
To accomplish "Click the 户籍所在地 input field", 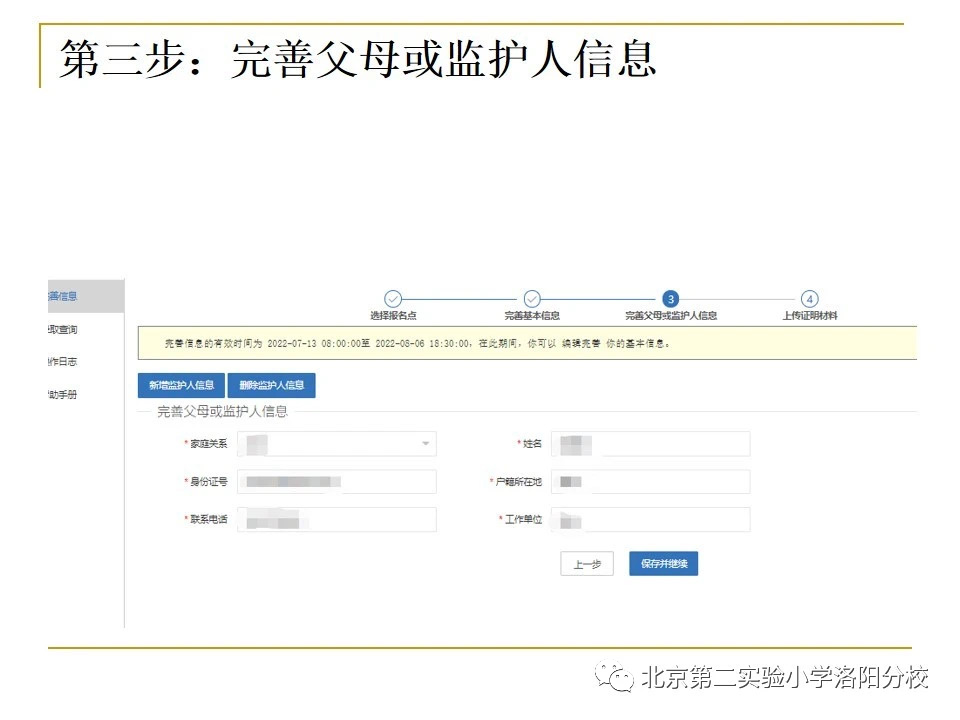I will tap(650, 481).
